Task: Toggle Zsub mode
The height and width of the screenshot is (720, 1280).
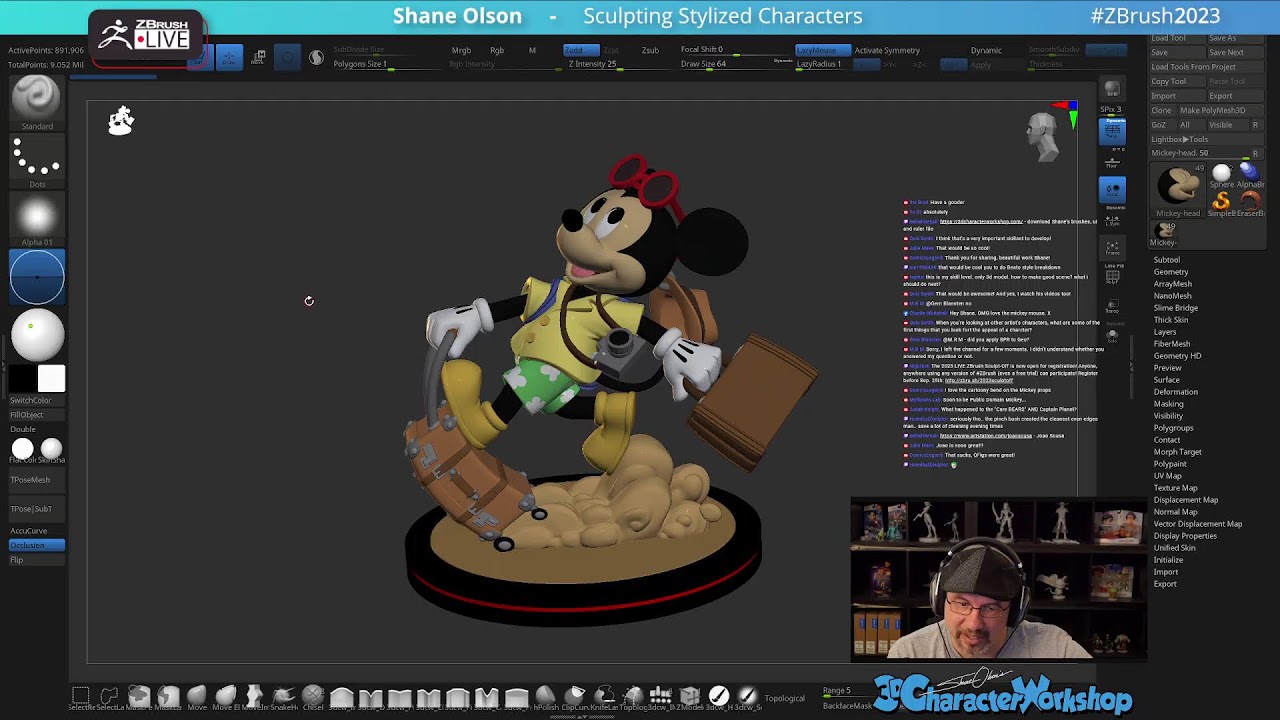Action: click(650, 50)
